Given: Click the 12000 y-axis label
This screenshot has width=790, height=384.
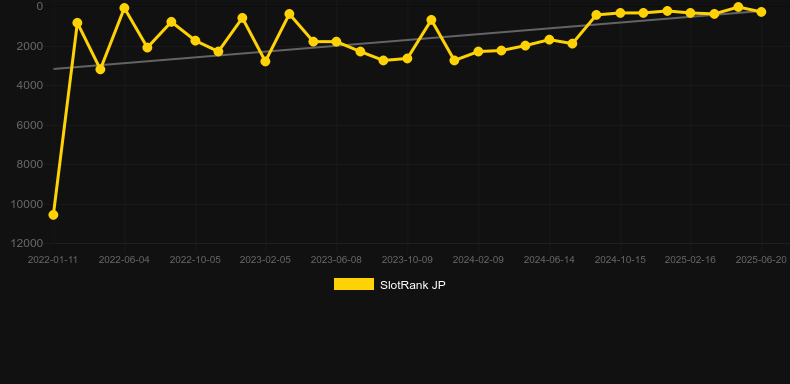Looking at the screenshot, I should [x=26, y=243].
